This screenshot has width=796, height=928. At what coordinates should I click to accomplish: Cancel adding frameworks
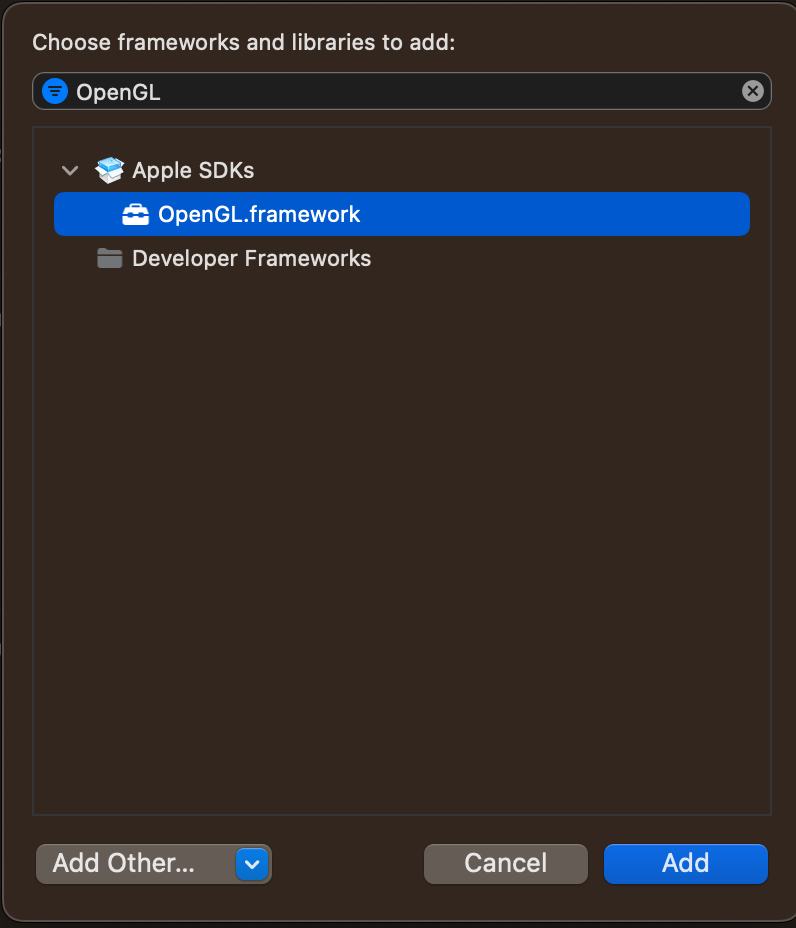point(506,863)
